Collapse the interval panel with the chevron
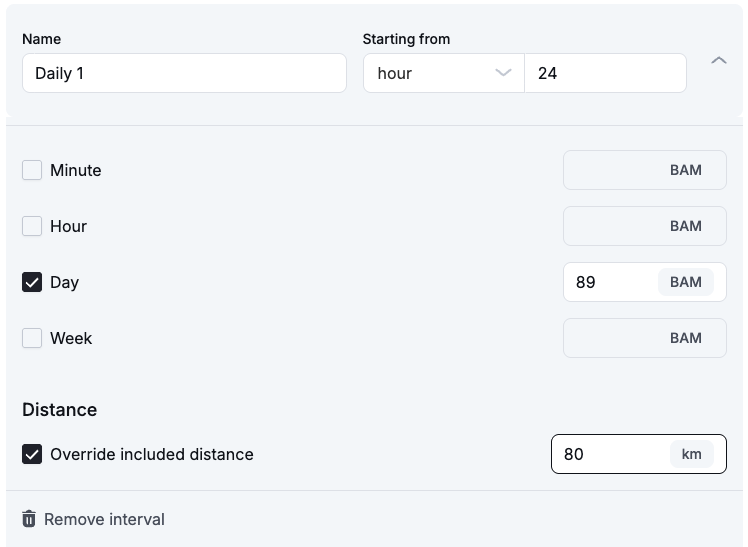The height and width of the screenshot is (547, 748). point(718,61)
